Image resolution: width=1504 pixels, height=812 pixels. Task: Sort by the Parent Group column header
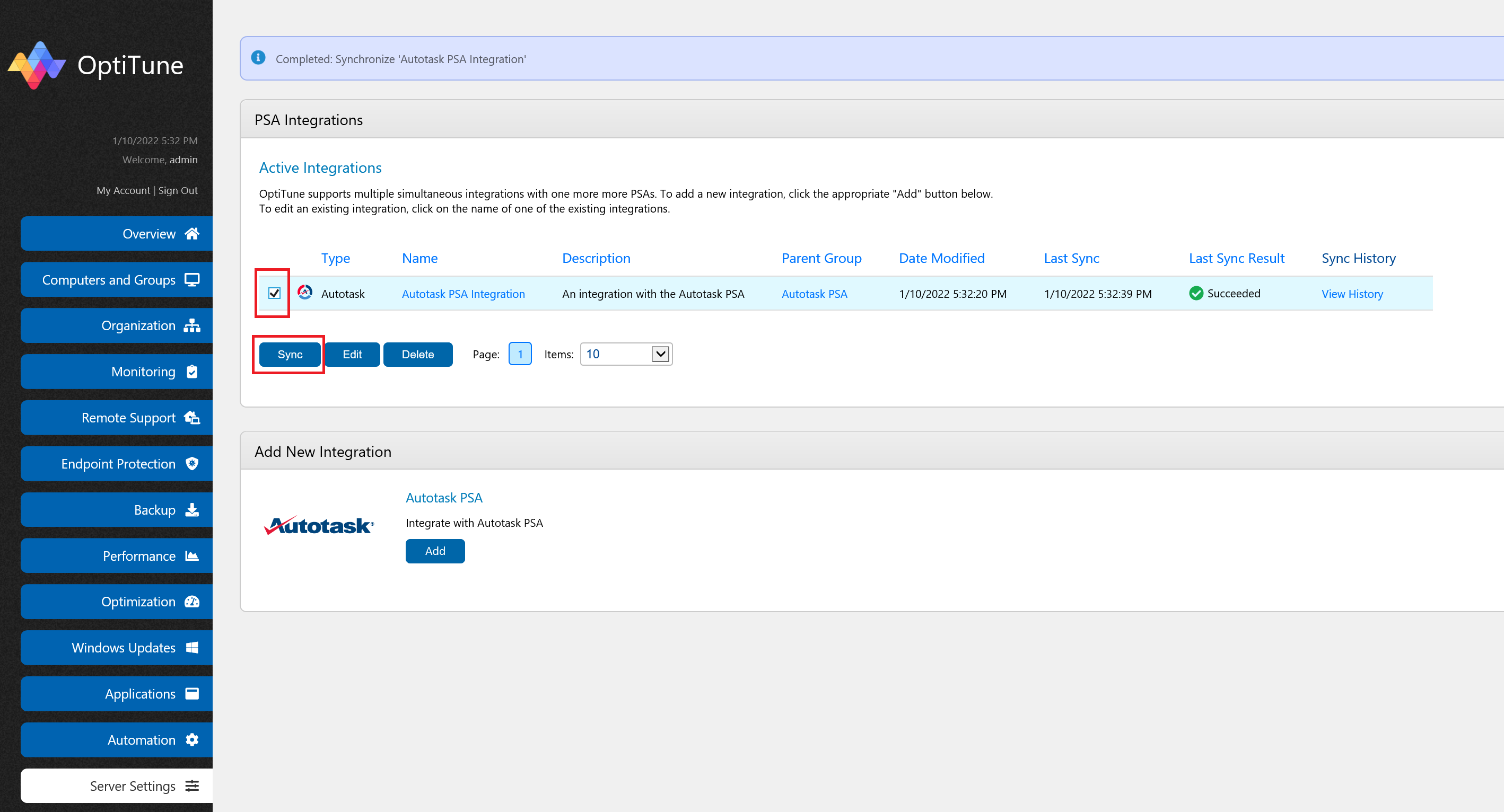pos(821,259)
